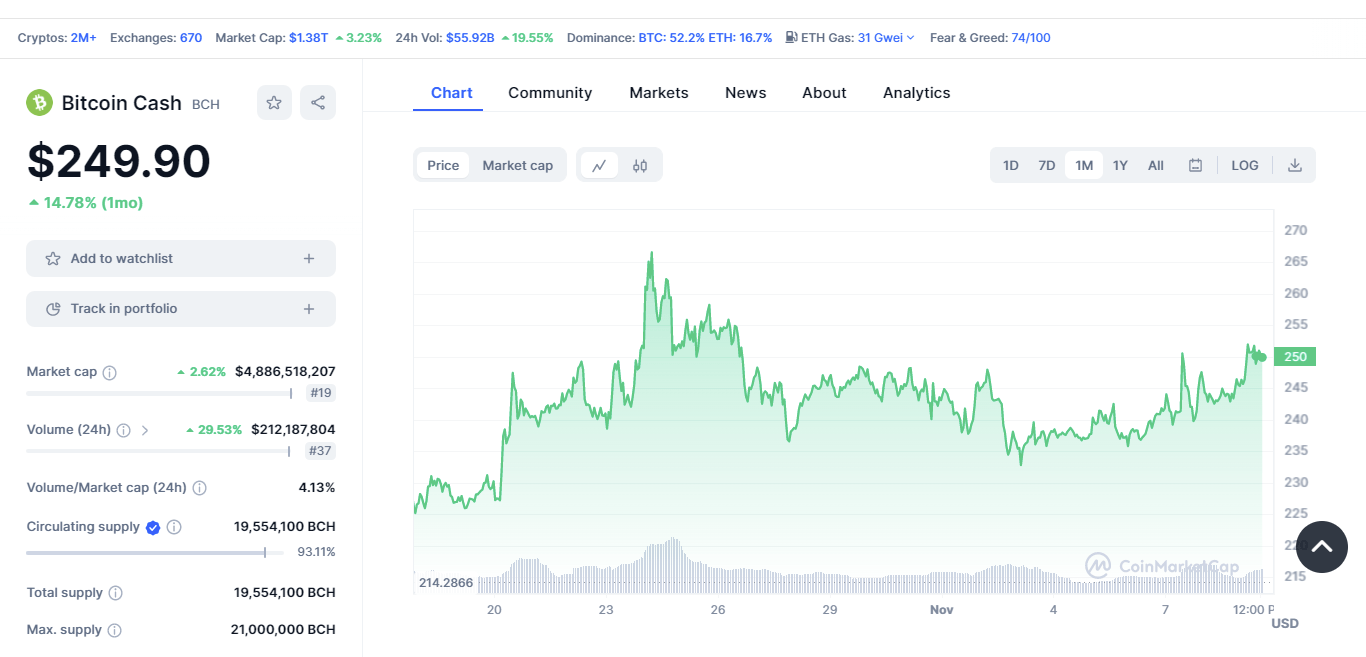This screenshot has height=657, width=1366.
Task: Click market cap value $4,886,518,207
Action: coord(285,372)
